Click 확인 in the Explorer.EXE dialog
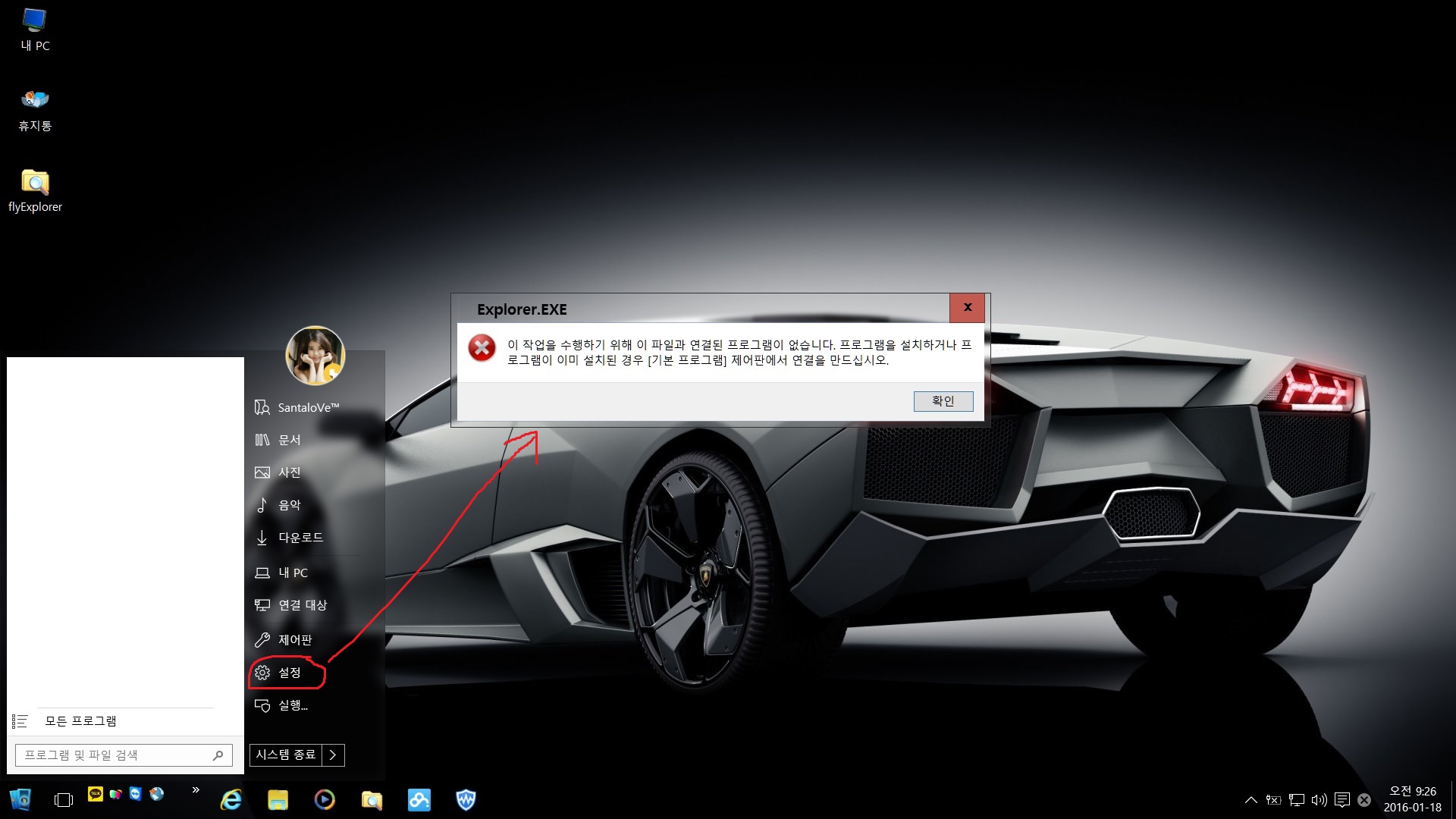Screen dimensions: 1456x819 click(x=943, y=401)
